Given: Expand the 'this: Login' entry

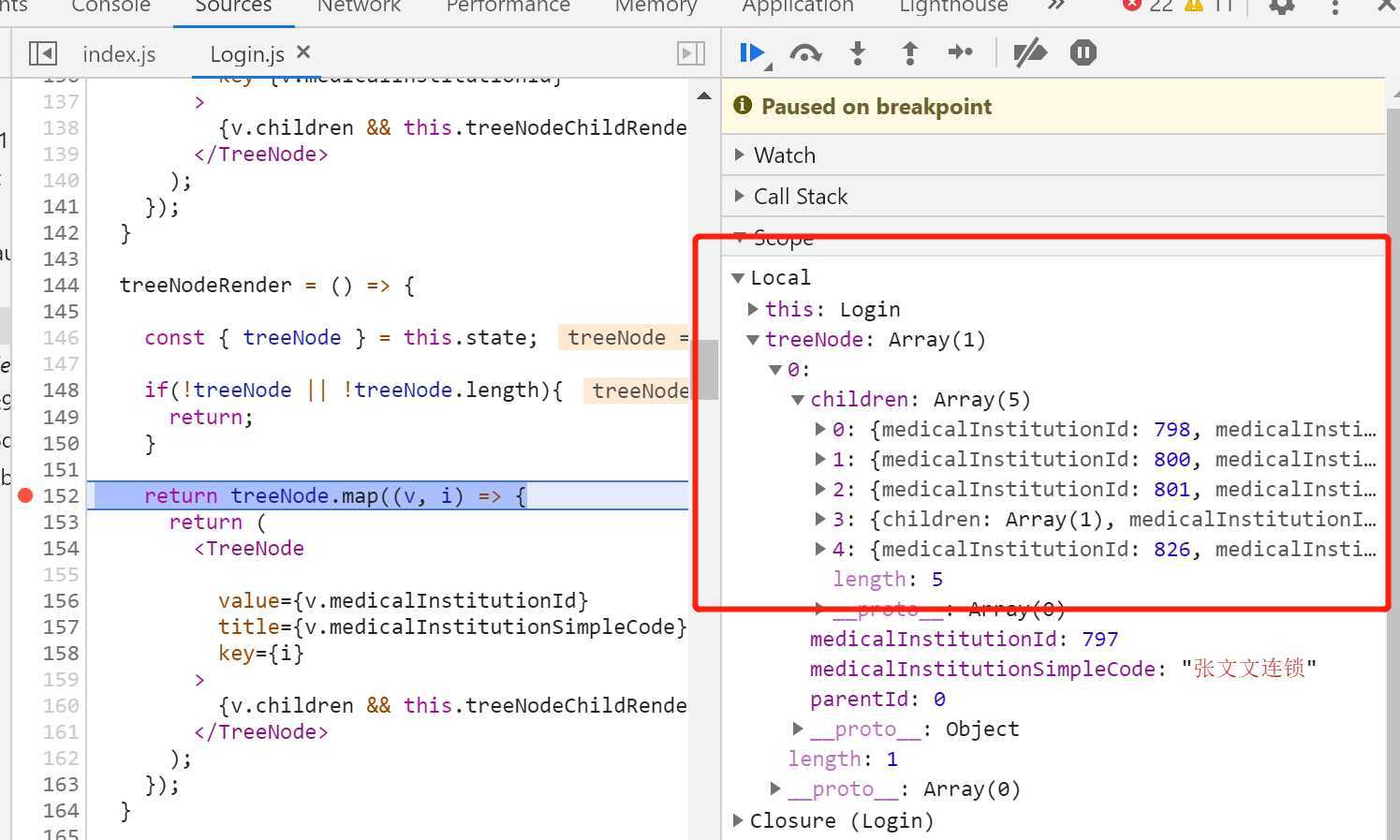Looking at the screenshot, I should pyautogui.click(x=753, y=309).
